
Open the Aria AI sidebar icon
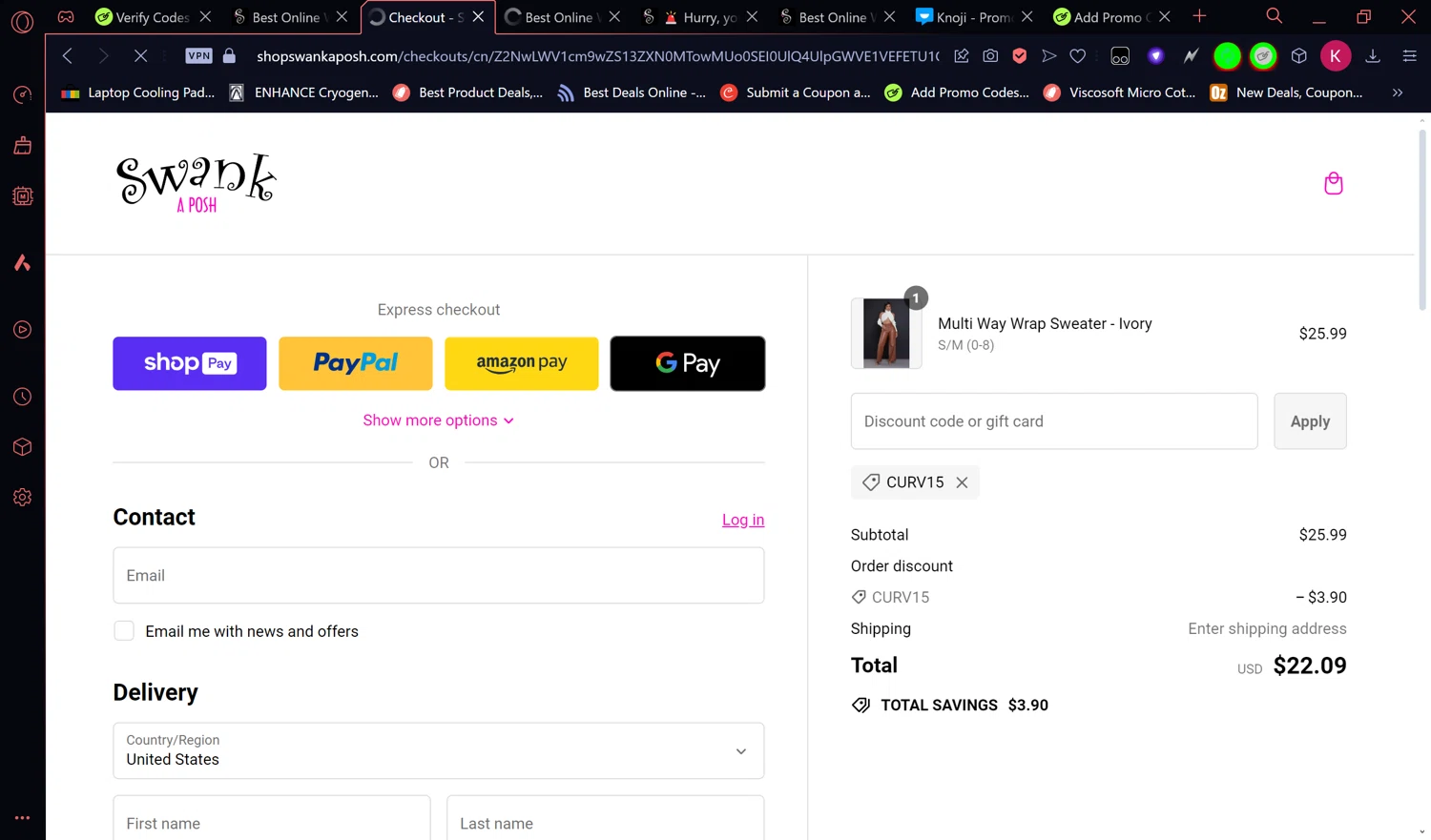click(x=22, y=262)
